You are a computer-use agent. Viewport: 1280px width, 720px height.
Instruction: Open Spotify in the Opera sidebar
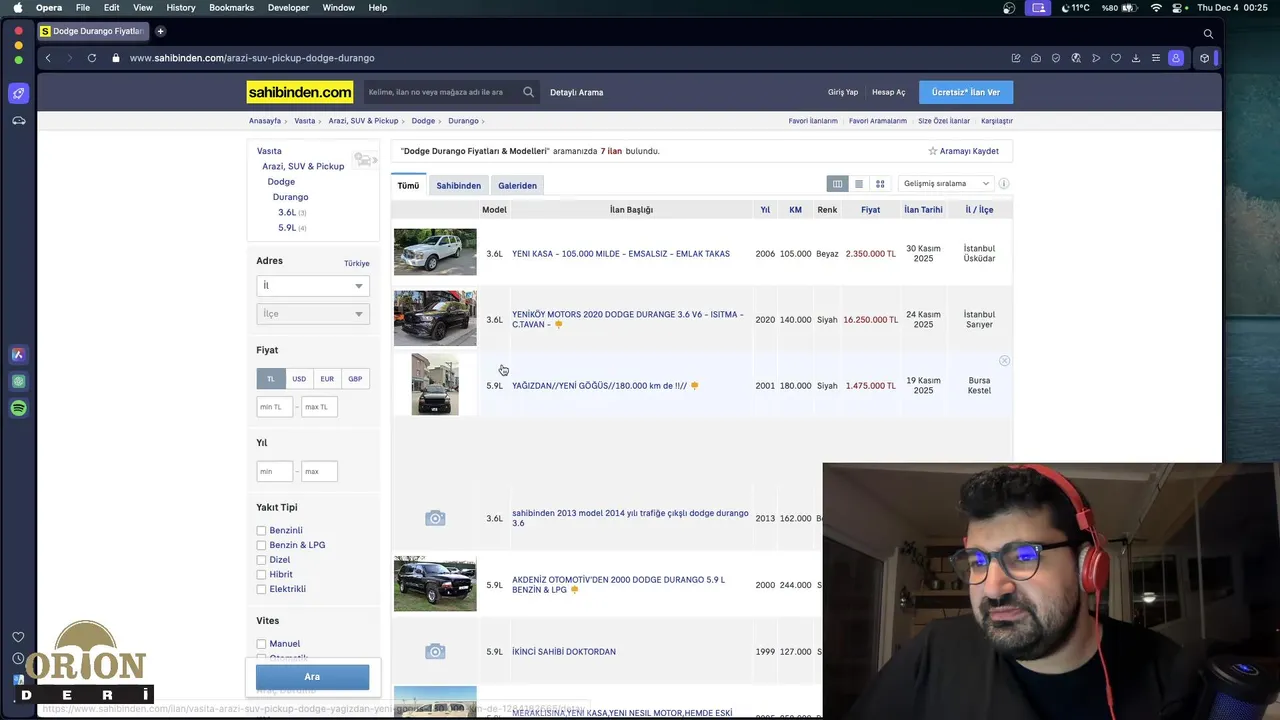[18, 408]
